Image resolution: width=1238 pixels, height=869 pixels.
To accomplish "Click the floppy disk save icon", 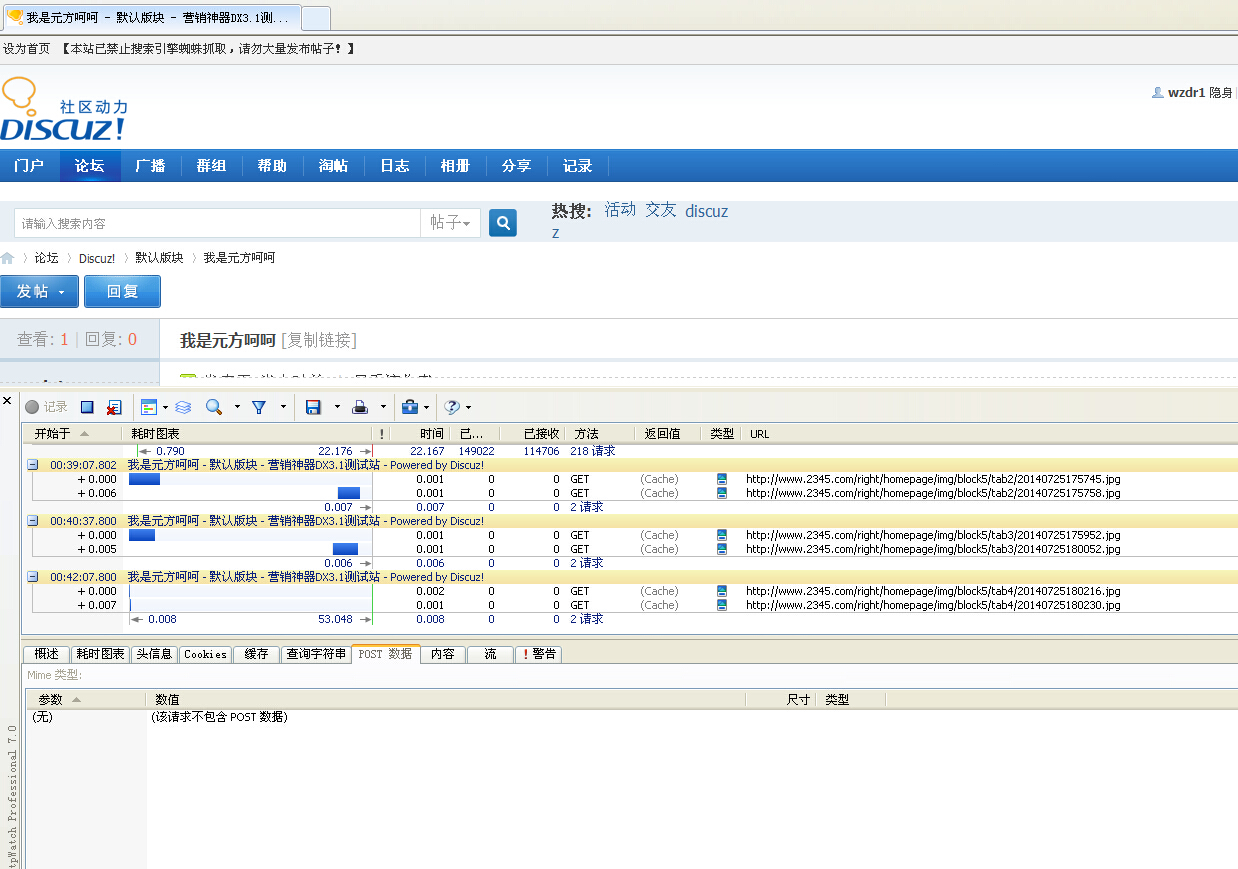I will (313, 407).
